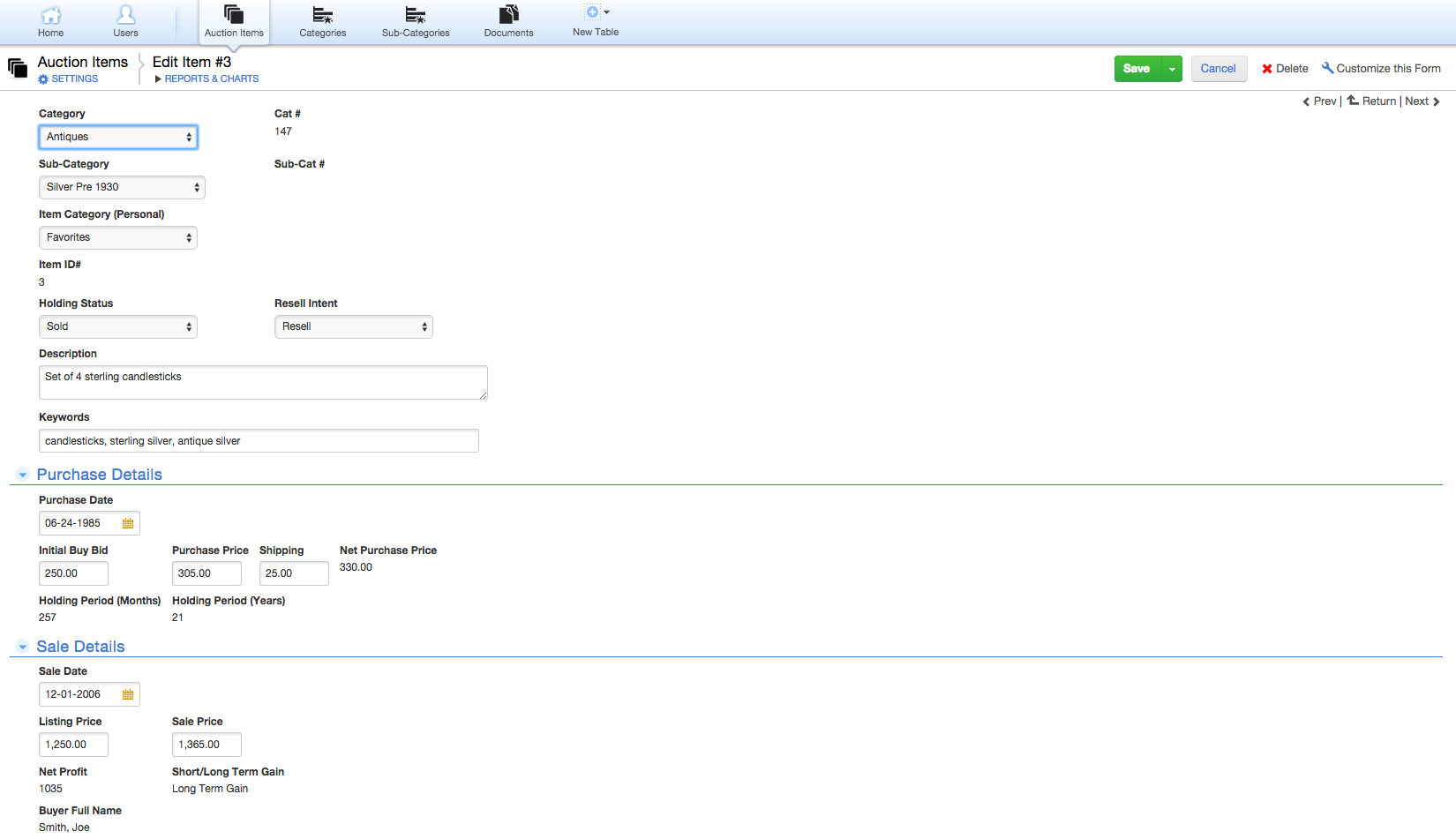This screenshot has width=1456, height=839.
Task: Click the Initial Buy Bid field
Action: 73,573
